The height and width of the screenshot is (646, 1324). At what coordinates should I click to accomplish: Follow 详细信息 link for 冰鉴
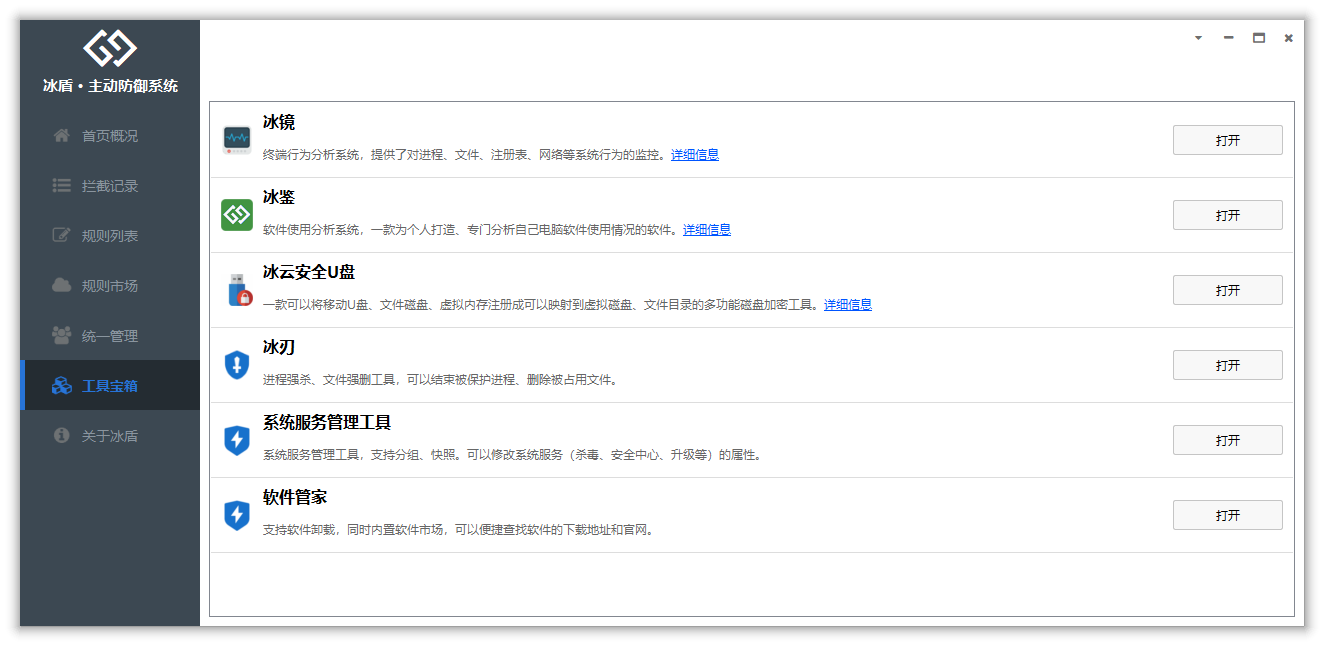pyautogui.click(x=707, y=230)
